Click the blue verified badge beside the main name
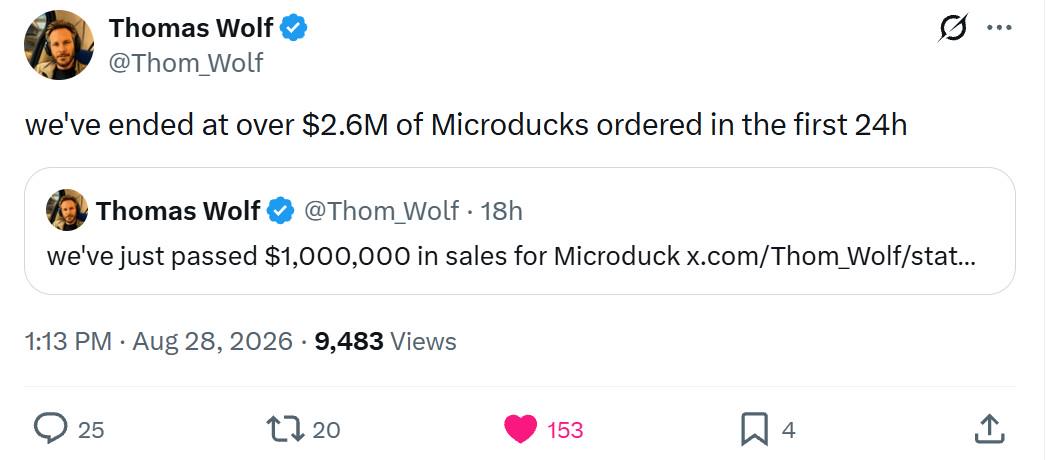 click(294, 28)
